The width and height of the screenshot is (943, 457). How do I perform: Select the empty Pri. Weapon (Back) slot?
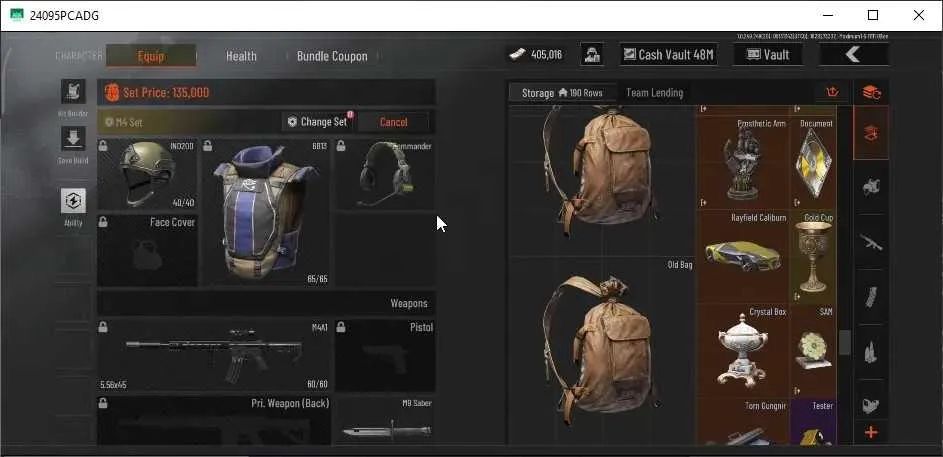tap(214, 421)
